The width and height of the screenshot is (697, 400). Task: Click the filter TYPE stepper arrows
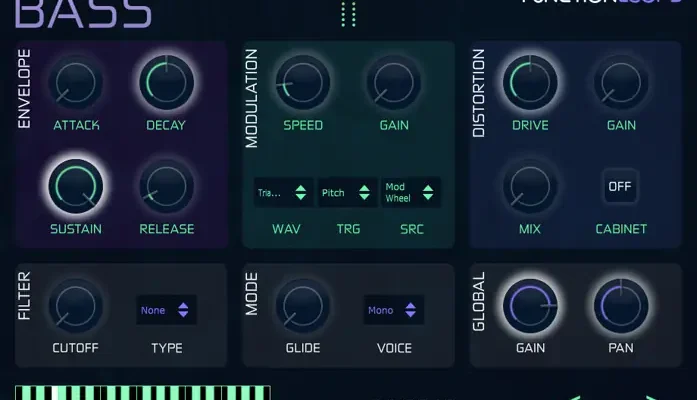tap(183, 310)
